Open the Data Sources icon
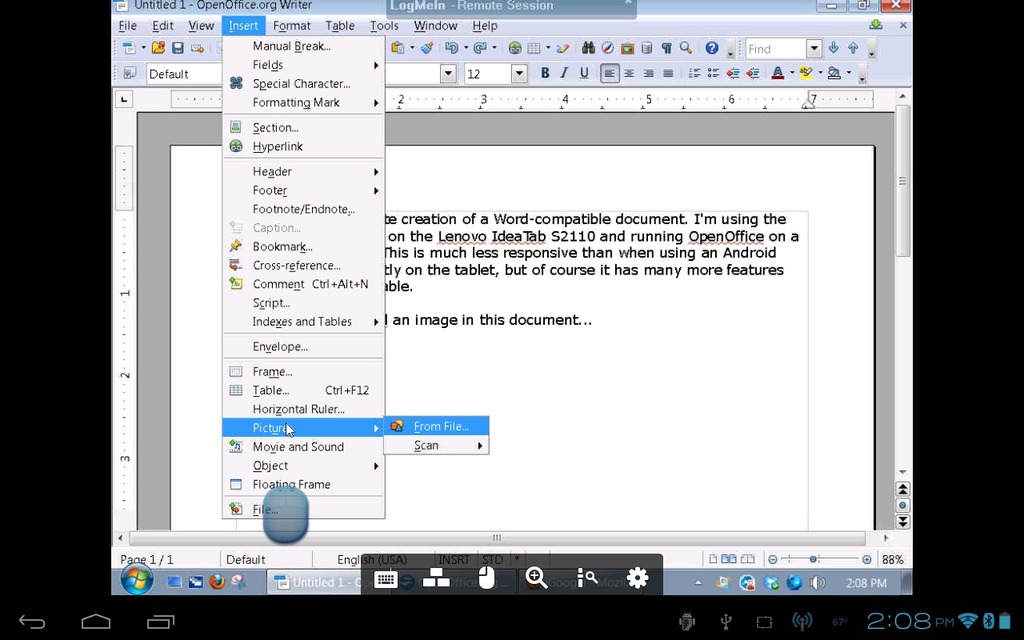The width and height of the screenshot is (1024, 640). coord(647,48)
